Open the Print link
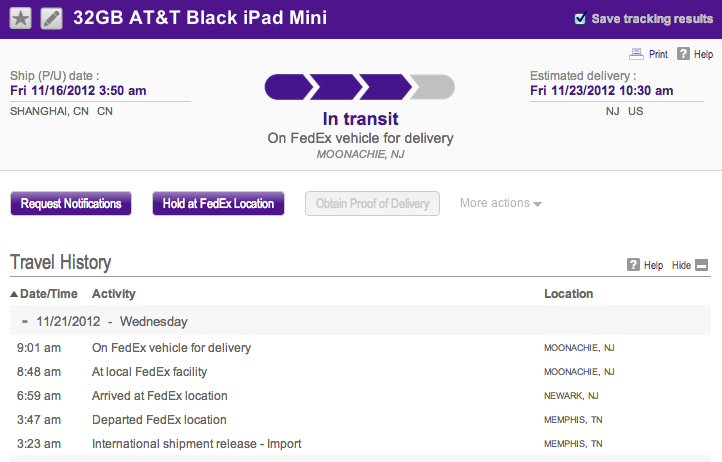Image resolution: width=722 pixels, height=462 pixels. coord(658,54)
